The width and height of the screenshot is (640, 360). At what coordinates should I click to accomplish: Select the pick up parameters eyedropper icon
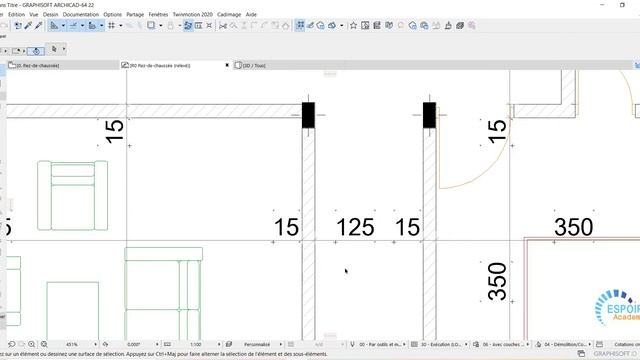[x=28, y=25]
